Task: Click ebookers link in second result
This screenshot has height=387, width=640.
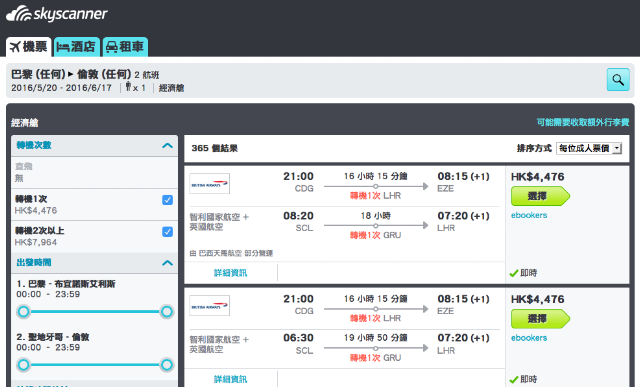Action: [529, 338]
